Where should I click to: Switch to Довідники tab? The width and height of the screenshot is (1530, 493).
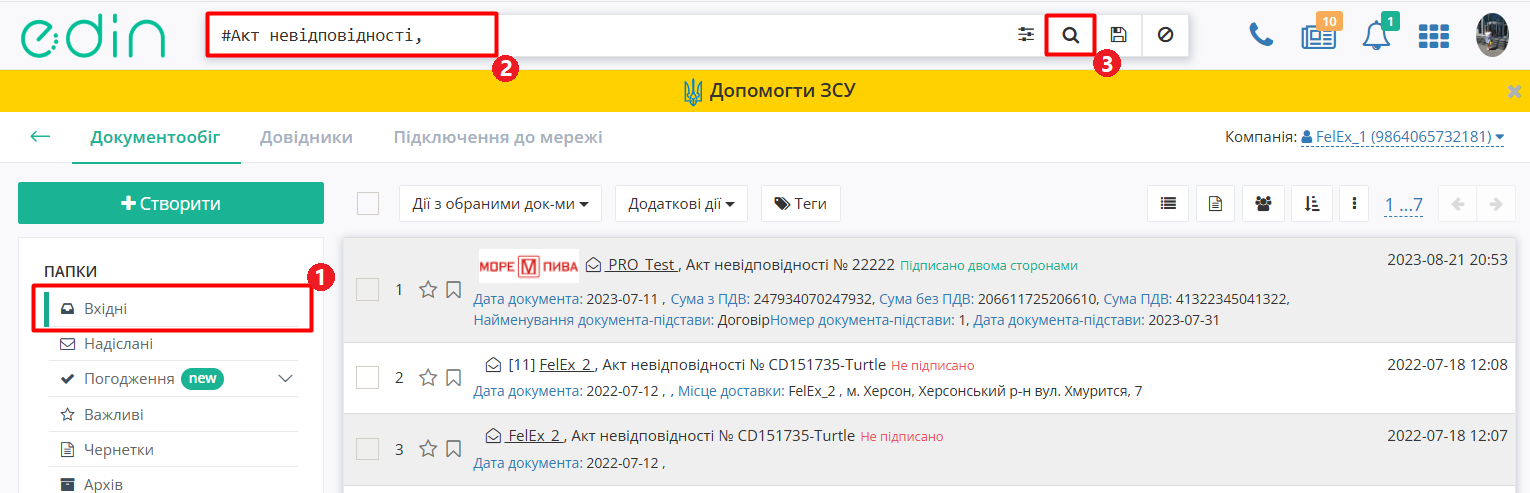(x=306, y=137)
